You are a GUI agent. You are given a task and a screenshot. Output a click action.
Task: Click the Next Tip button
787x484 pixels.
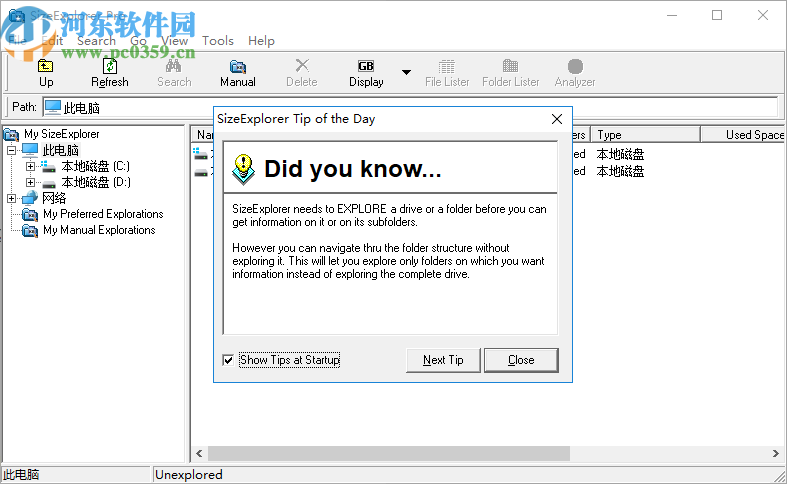click(x=443, y=360)
